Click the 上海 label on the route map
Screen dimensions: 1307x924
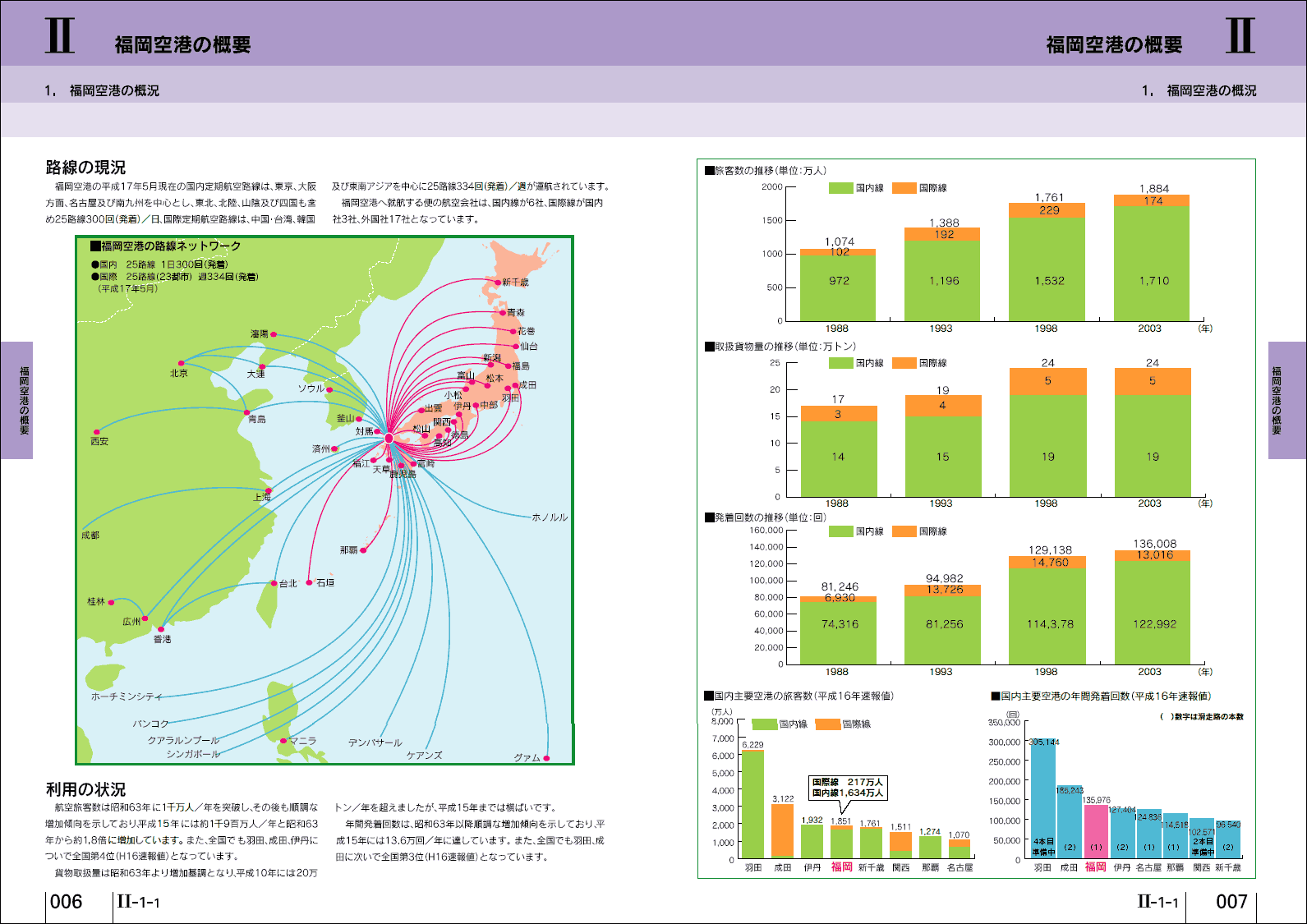point(262,497)
